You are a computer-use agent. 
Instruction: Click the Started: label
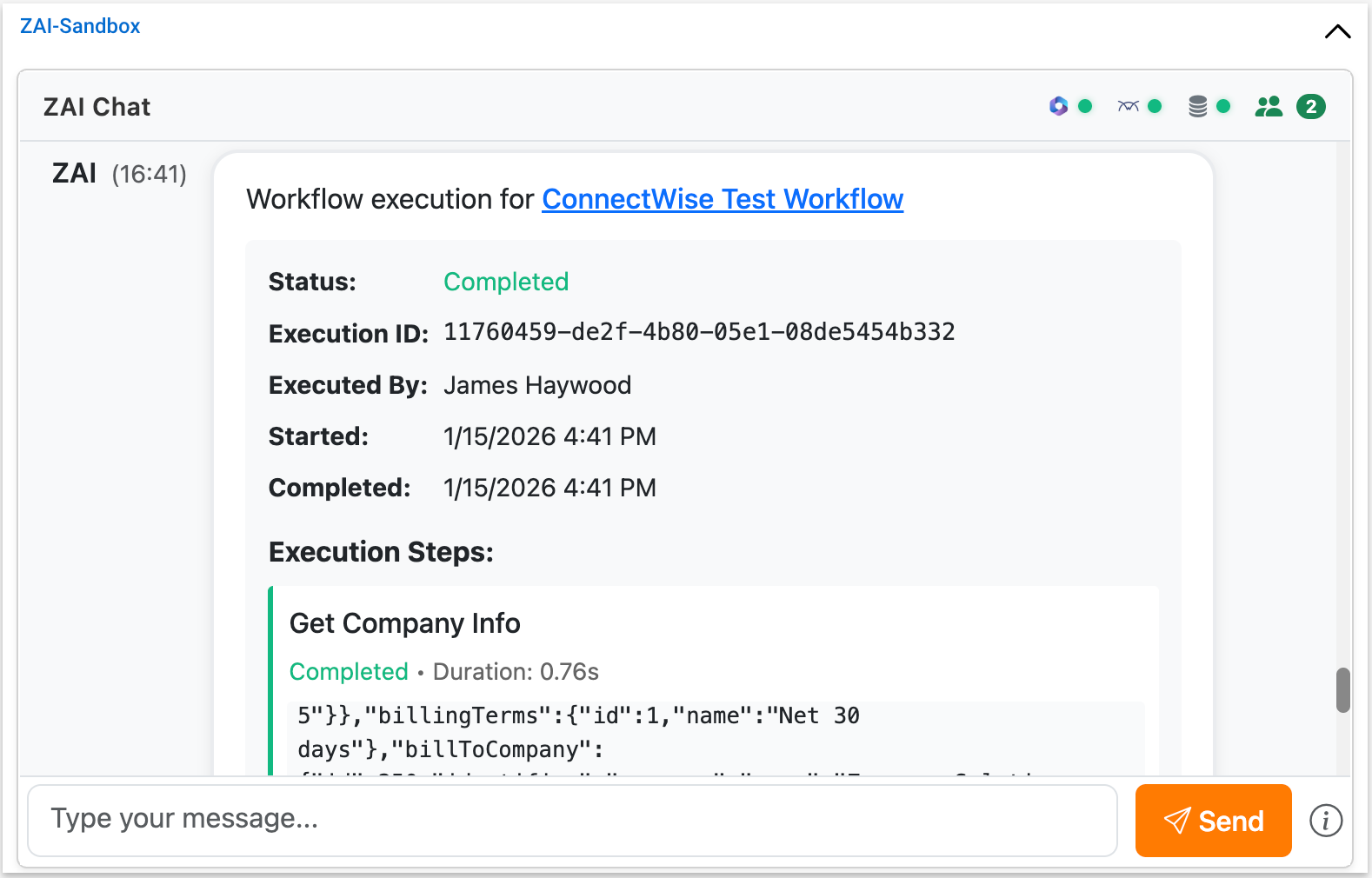pyautogui.click(x=318, y=436)
